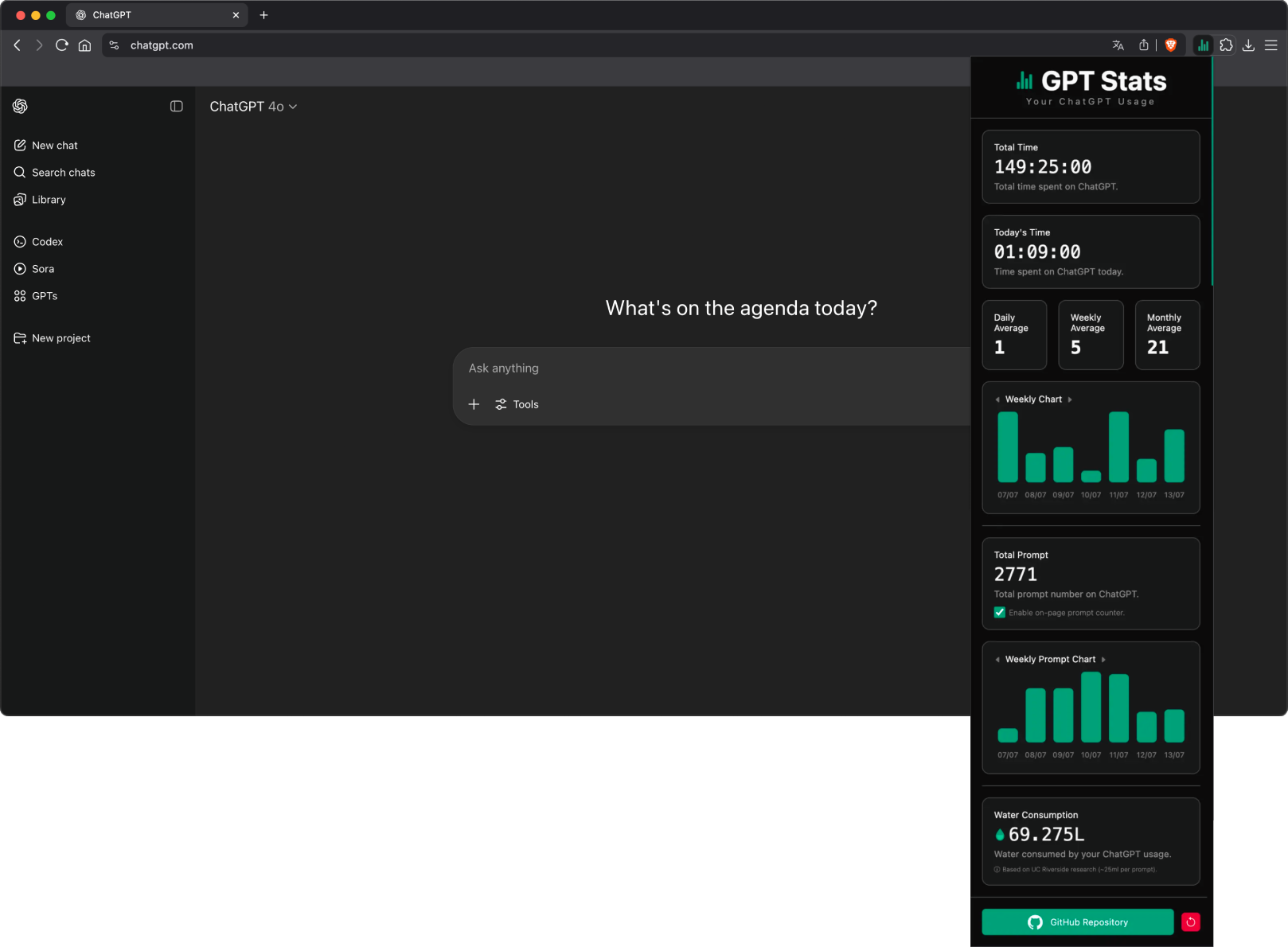Screen dimensions: 1288x947
Task: Click the Total Prompt value 2771
Action: (x=1016, y=575)
